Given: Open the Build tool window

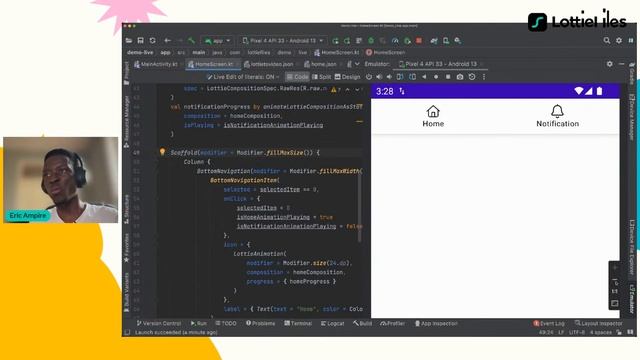Looking at the screenshot, I should 362,323.
